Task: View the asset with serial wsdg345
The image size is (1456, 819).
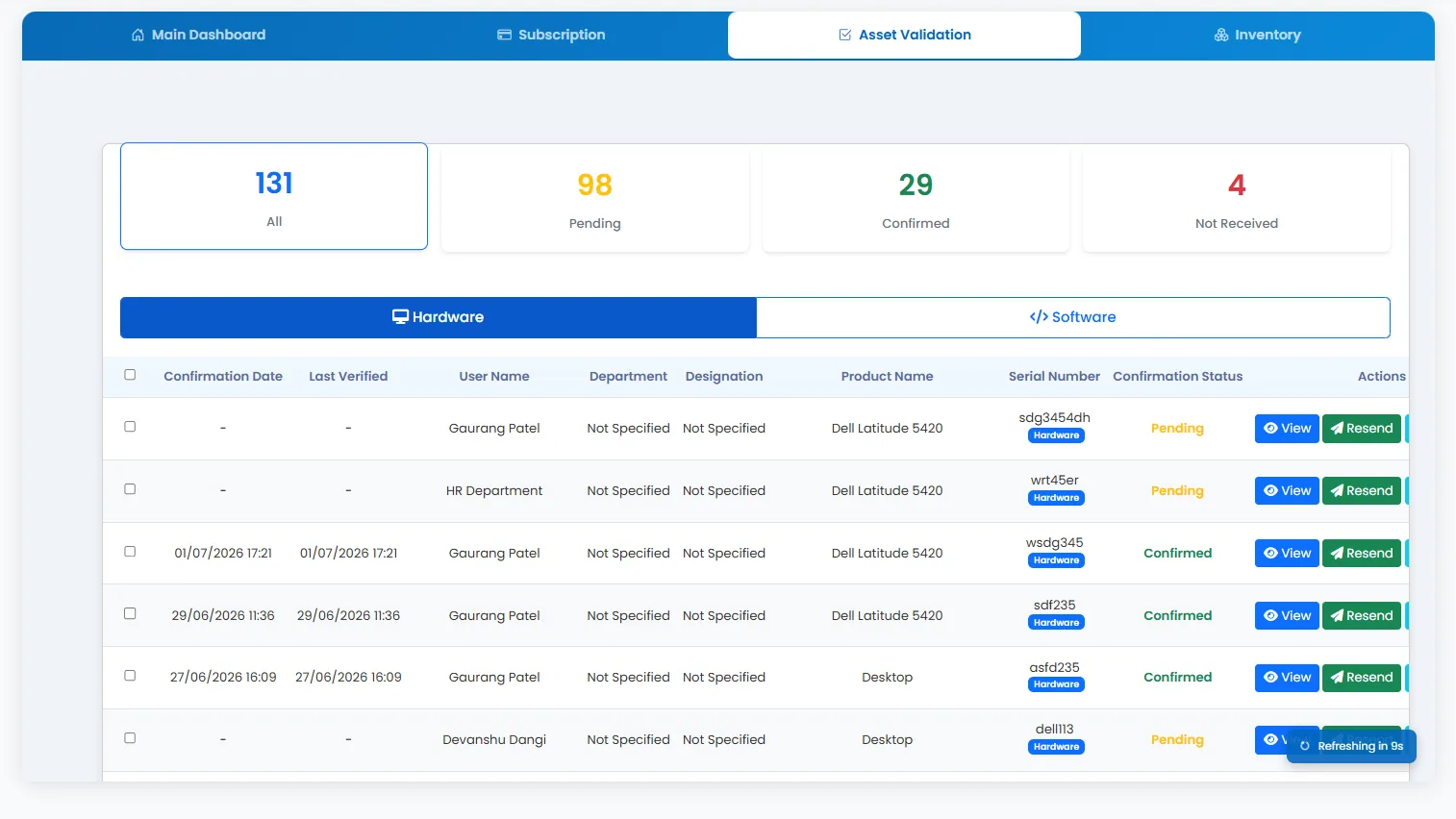Action: click(x=1287, y=554)
